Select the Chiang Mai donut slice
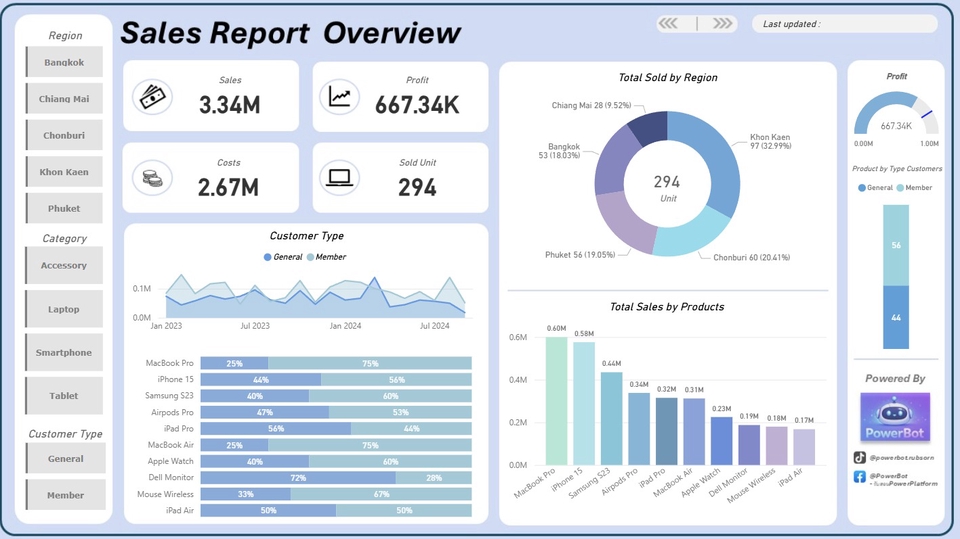The width and height of the screenshot is (960, 539). pos(650,127)
